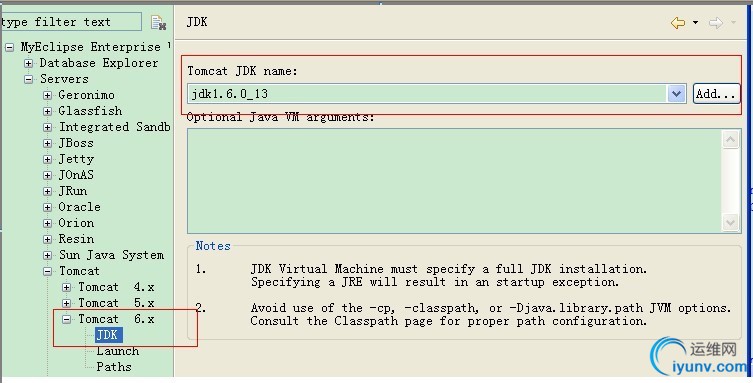Expand the Oracle server node
This screenshot has width=753, height=383.
[x=48, y=207]
